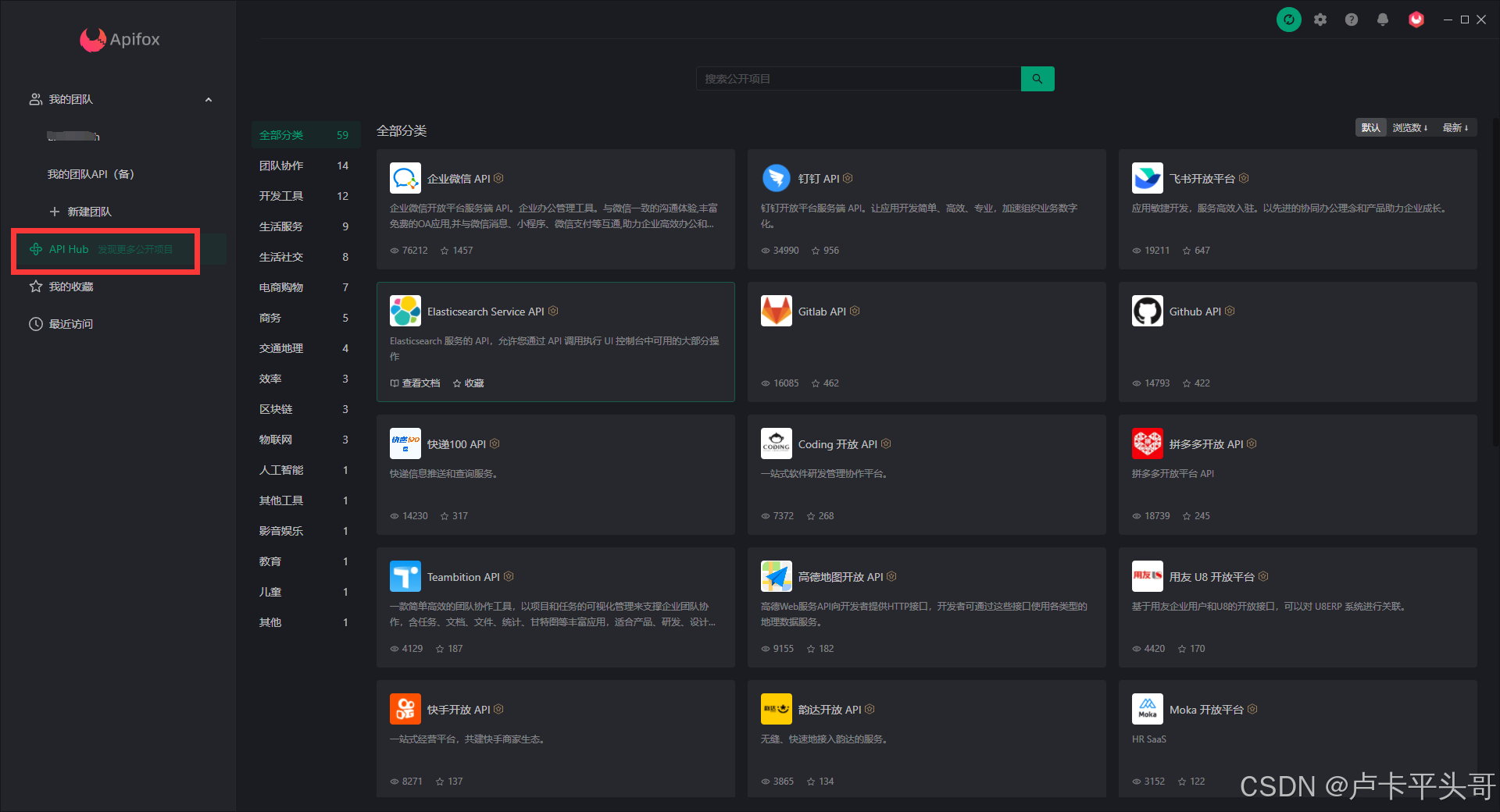The width and height of the screenshot is (1500, 812).
Task: Click the 我的团队 people icon
Action: point(36,99)
